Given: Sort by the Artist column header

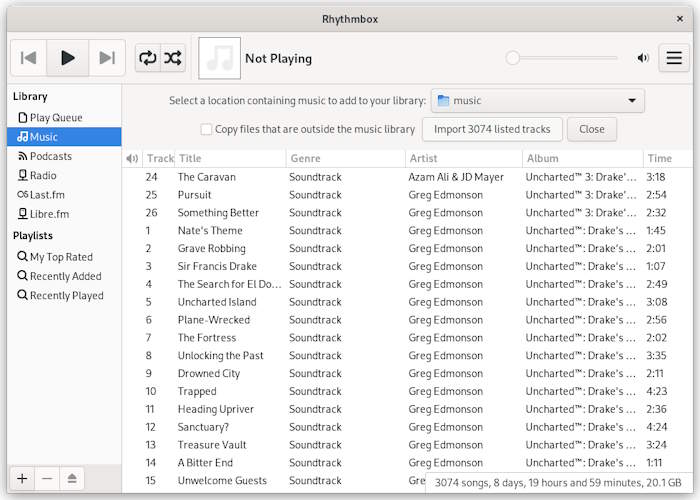Looking at the screenshot, I should coord(464,158).
